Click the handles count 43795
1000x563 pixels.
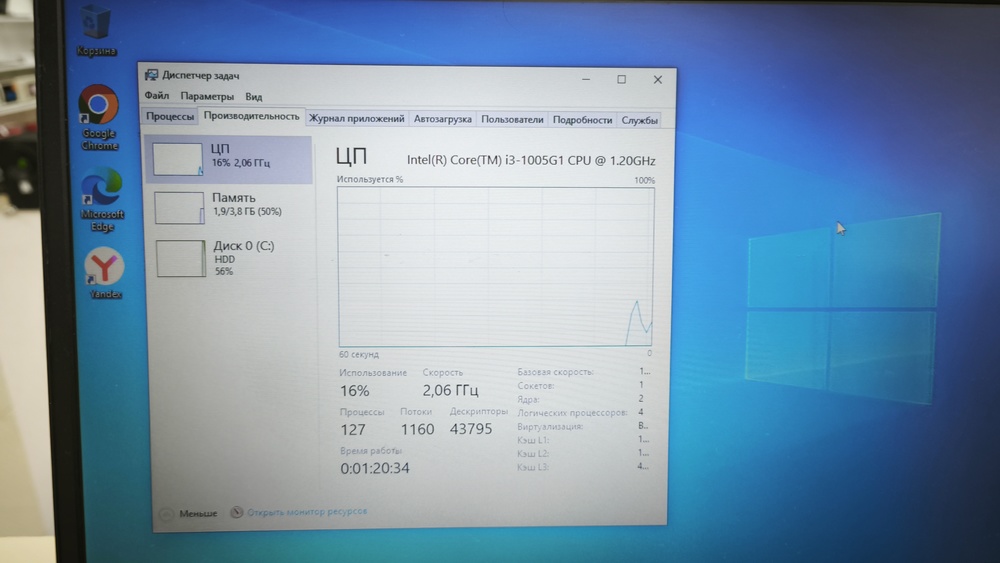pyautogui.click(x=471, y=428)
